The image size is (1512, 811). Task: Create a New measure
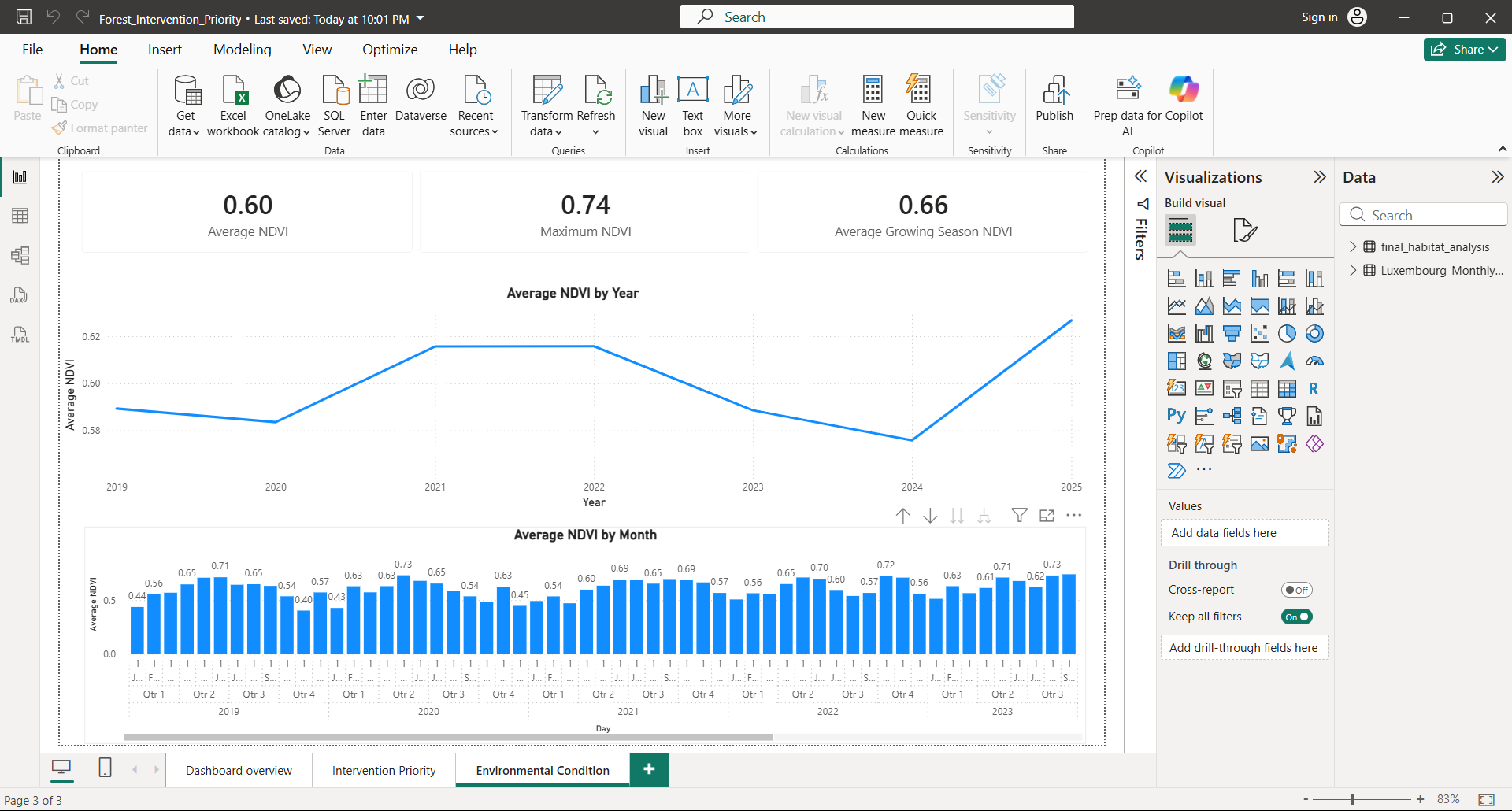pyautogui.click(x=873, y=106)
